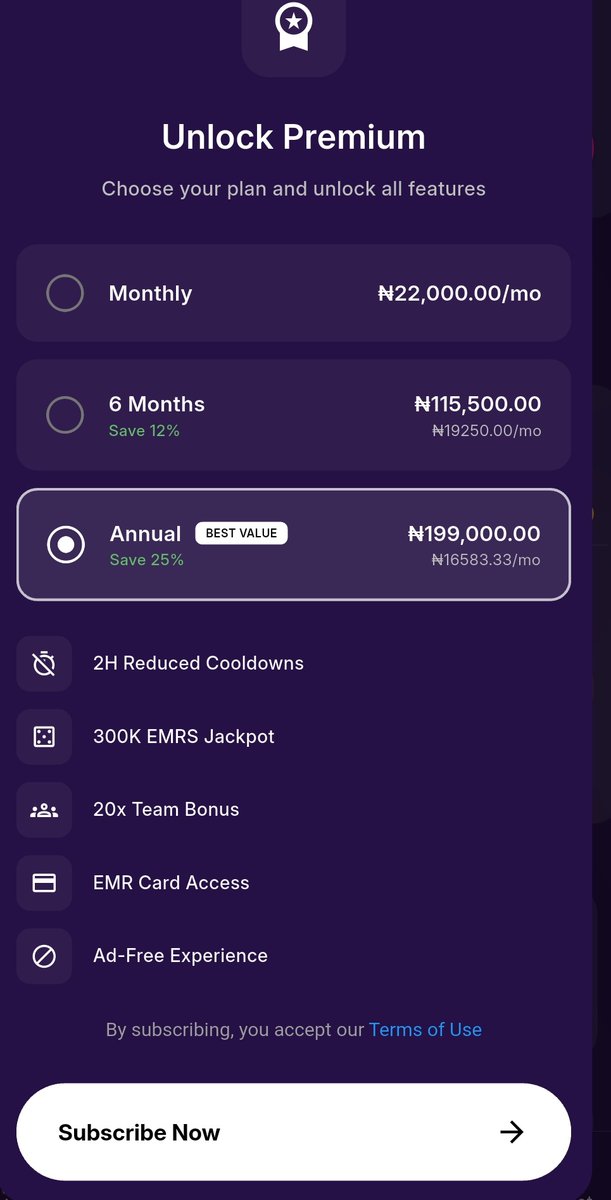Click the reduced cooldowns timer icon
The width and height of the screenshot is (611, 1200).
44,664
